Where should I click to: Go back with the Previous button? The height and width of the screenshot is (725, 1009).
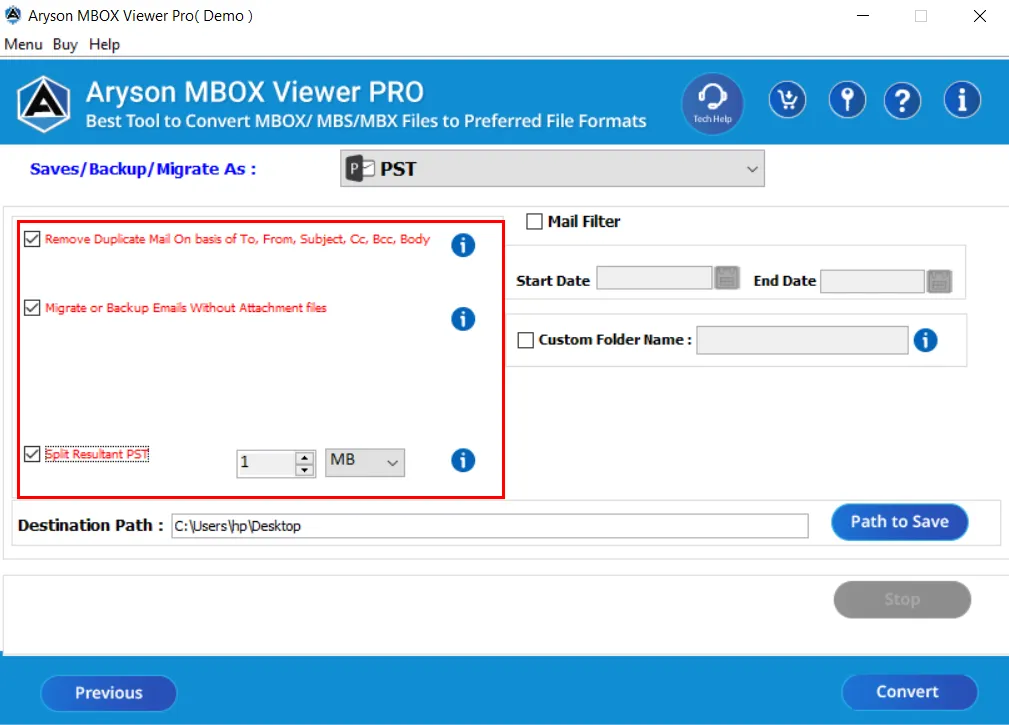coord(109,693)
